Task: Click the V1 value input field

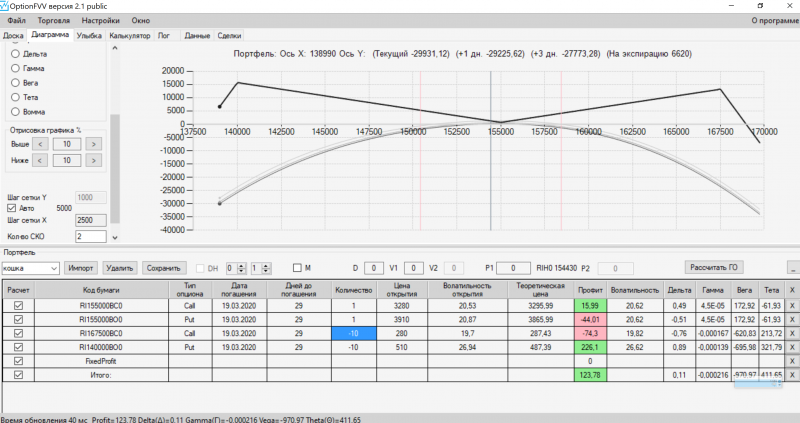Action: coord(414,268)
